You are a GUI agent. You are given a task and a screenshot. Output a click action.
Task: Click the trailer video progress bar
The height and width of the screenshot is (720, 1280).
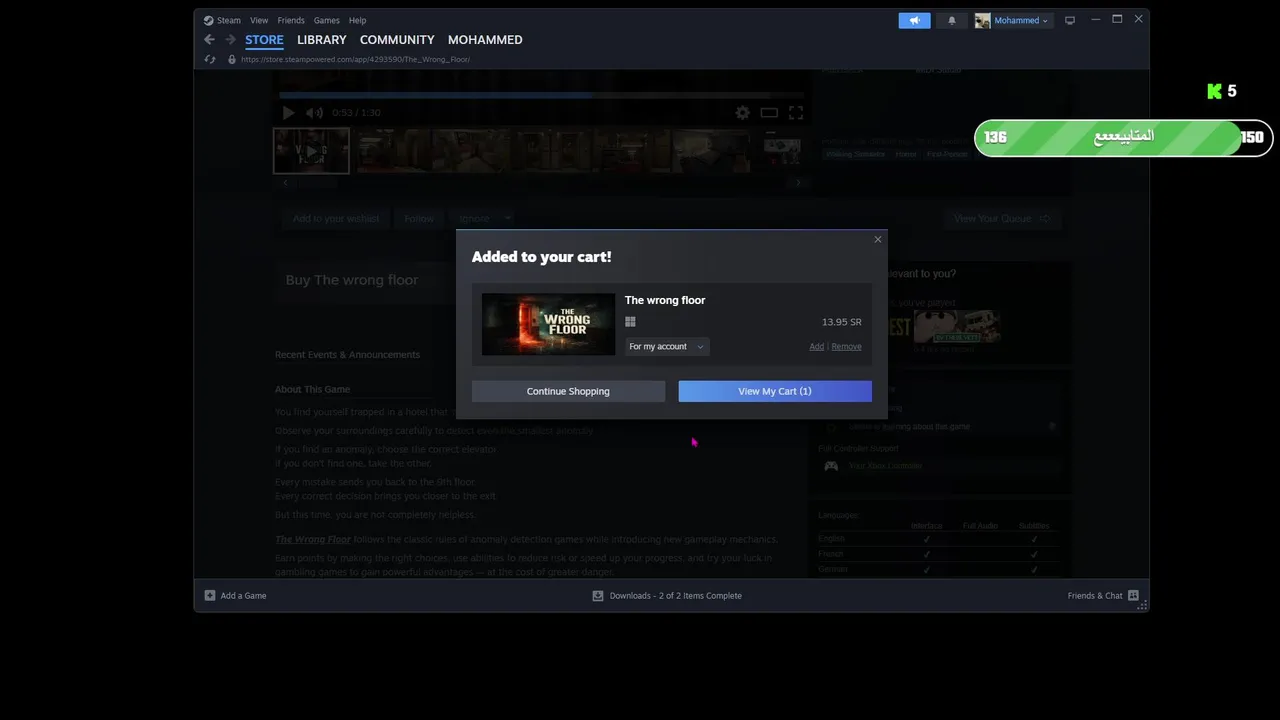(x=541, y=96)
